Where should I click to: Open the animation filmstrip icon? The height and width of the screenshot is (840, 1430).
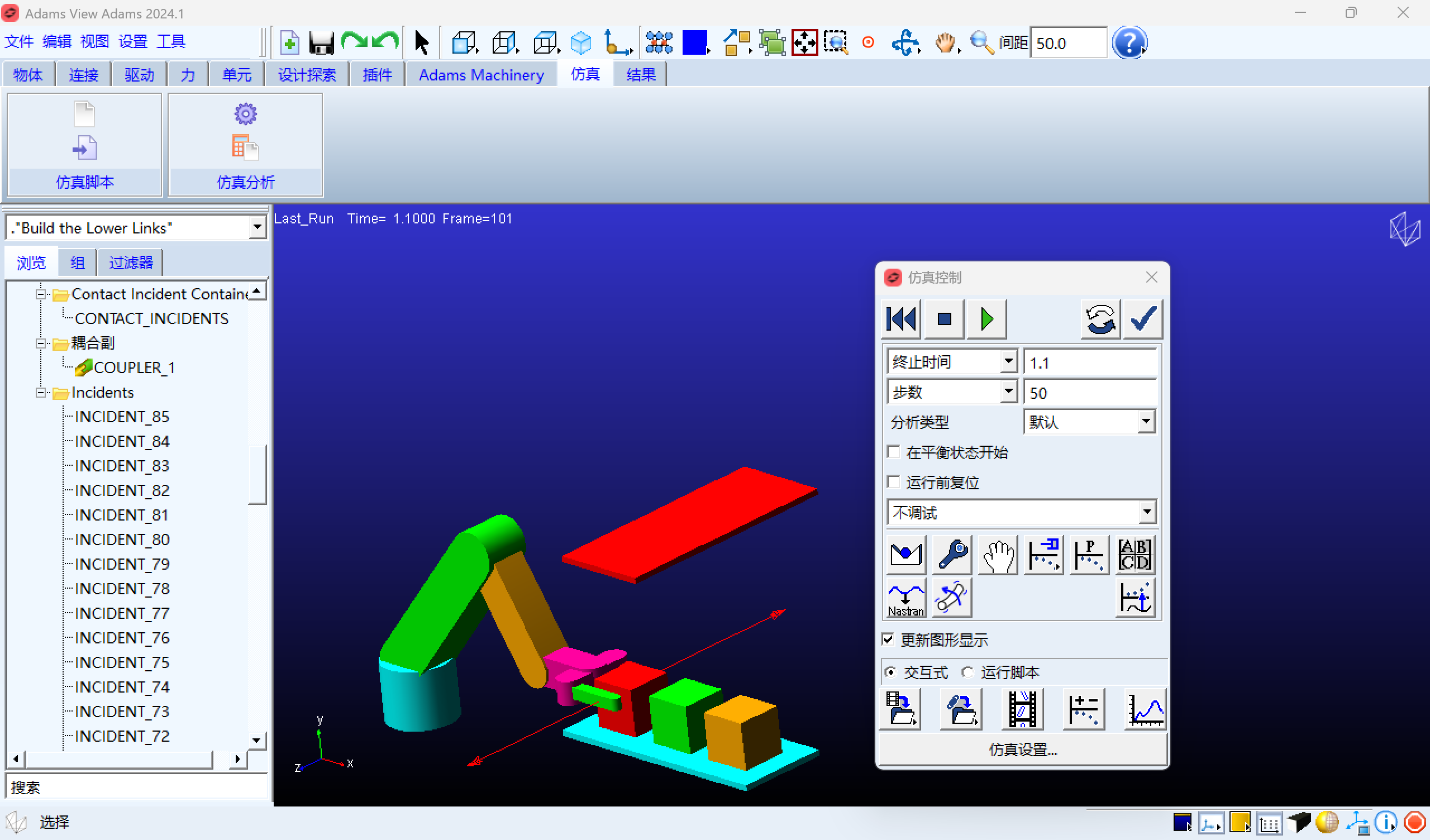pos(1023,709)
